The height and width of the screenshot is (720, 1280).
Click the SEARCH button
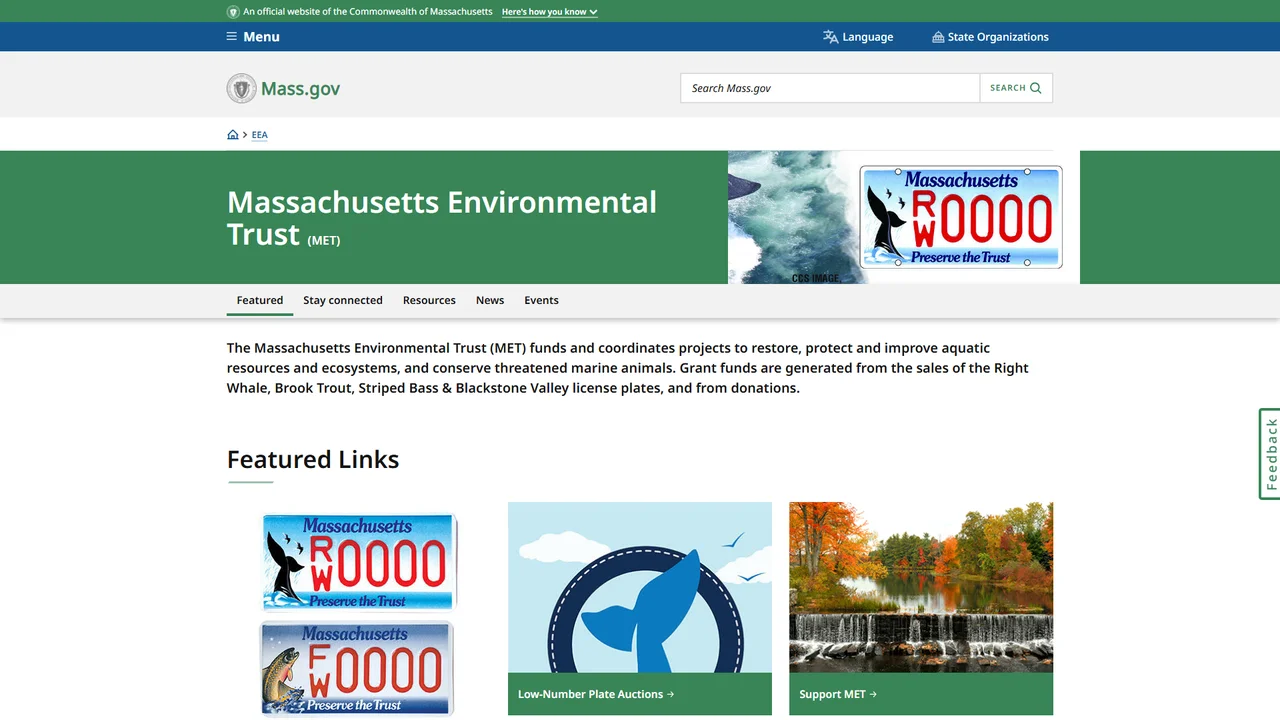(1016, 88)
